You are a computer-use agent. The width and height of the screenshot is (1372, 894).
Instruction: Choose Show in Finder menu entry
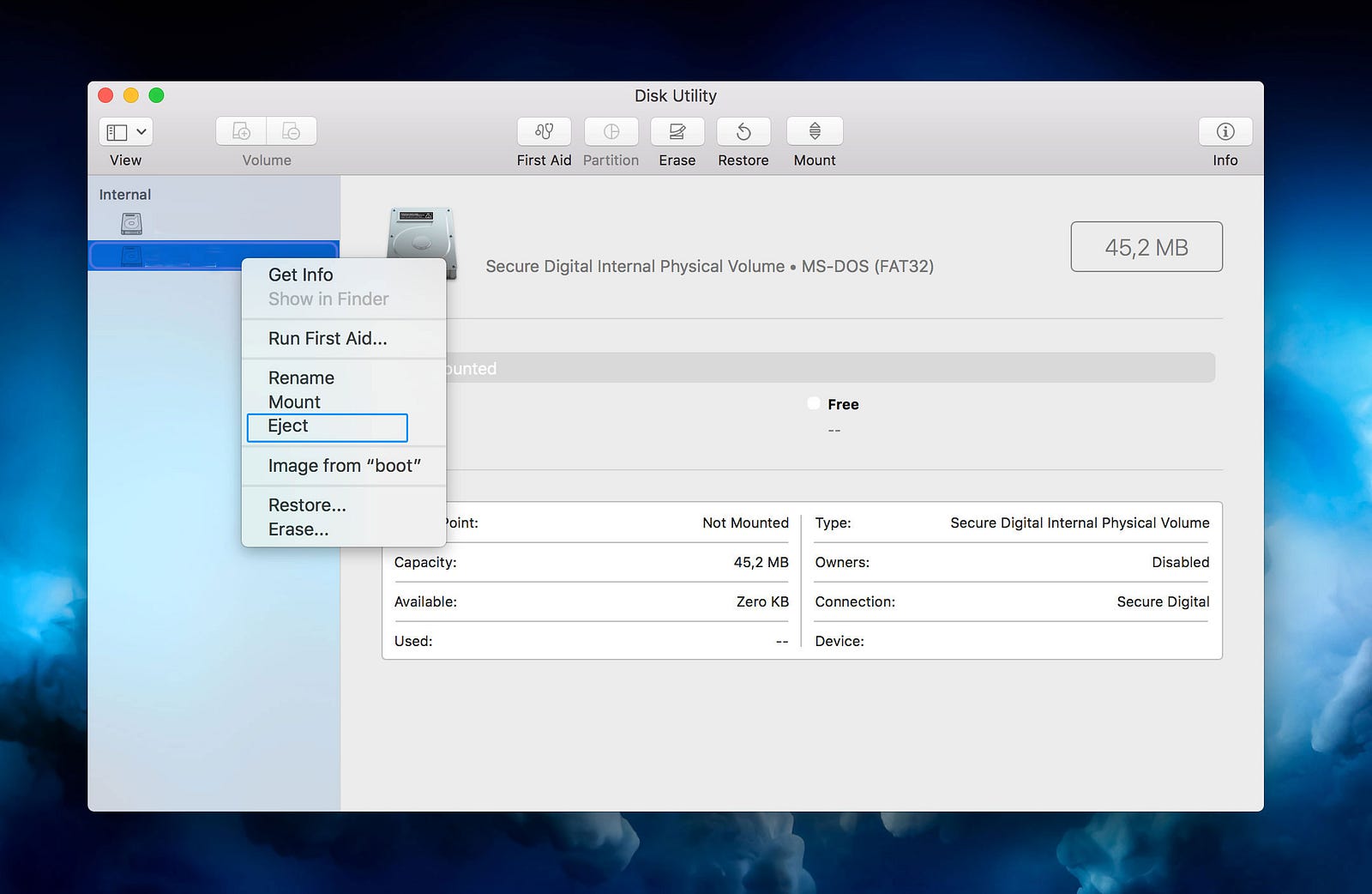tap(328, 299)
